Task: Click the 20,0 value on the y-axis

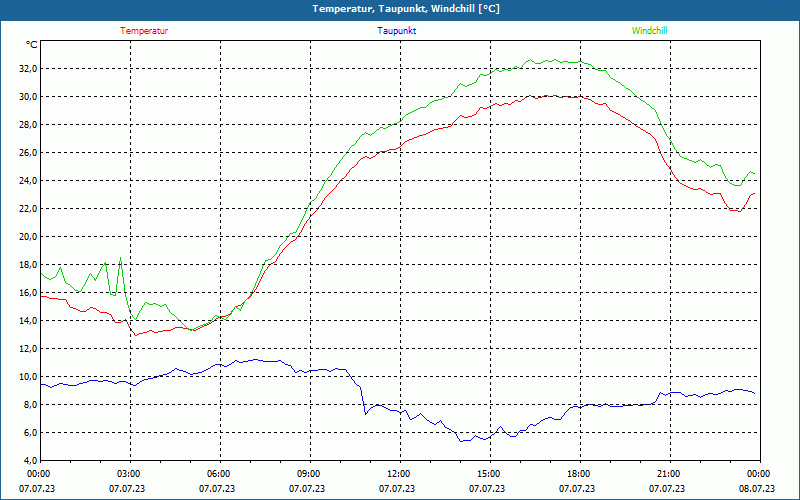Action: (28, 237)
